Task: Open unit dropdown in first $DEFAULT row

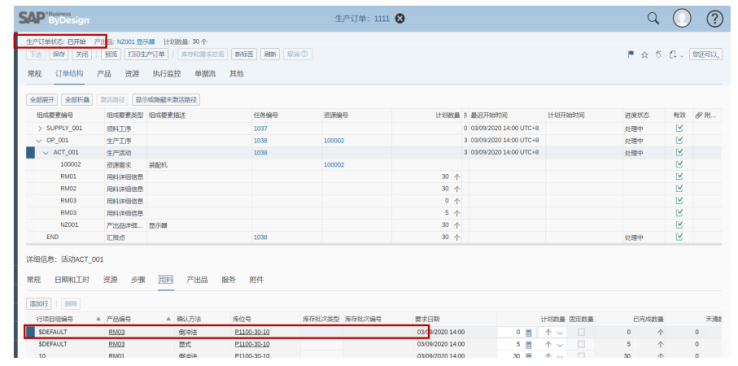Action: pyautogui.click(x=560, y=332)
